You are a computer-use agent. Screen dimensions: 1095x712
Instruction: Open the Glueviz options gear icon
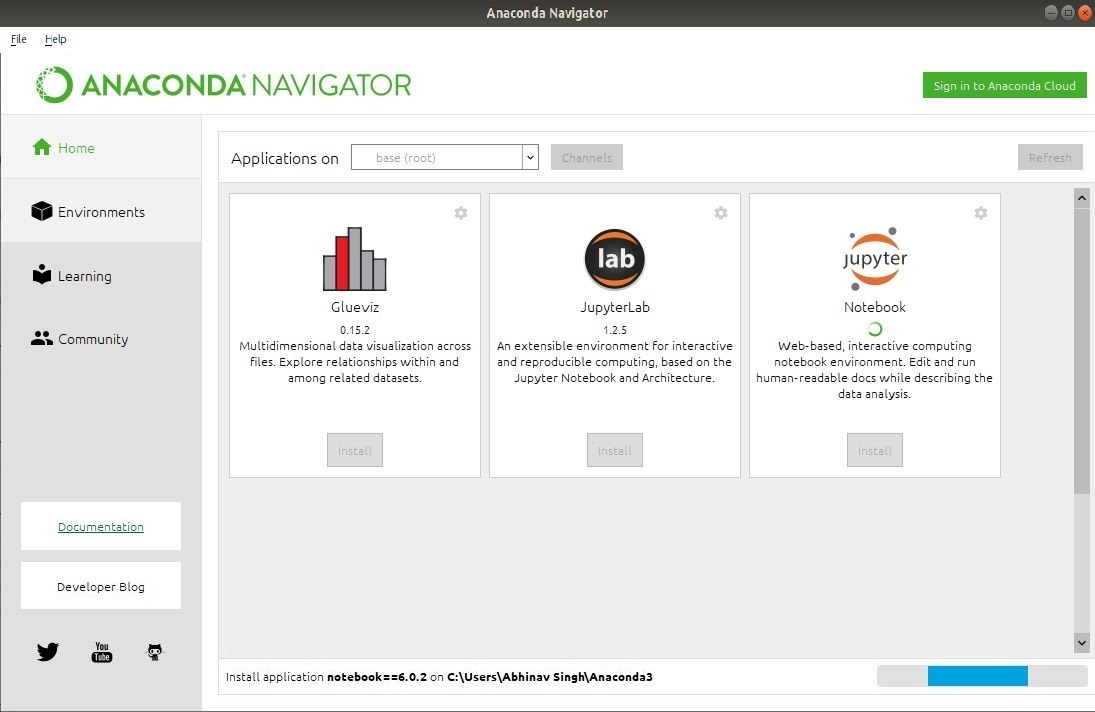click(461, 213)
